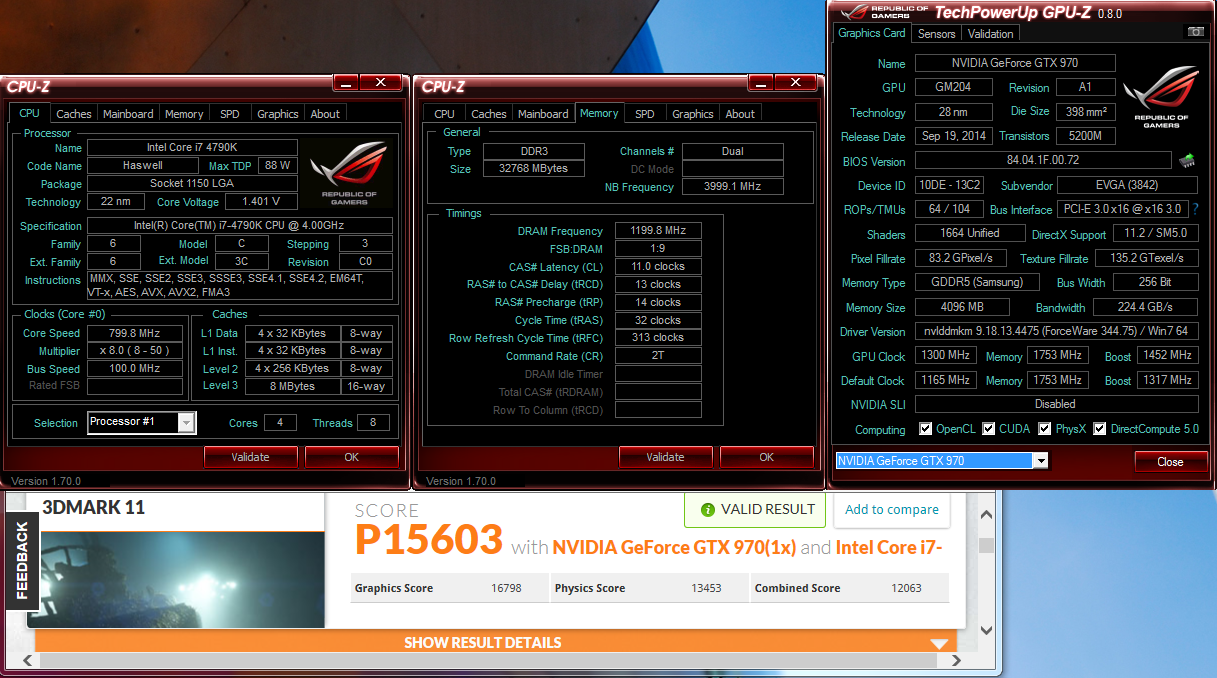Expand SHOW RESULT DETAILS bar
The height and width of the screenshot is (678, 1217).
[496, 642]
